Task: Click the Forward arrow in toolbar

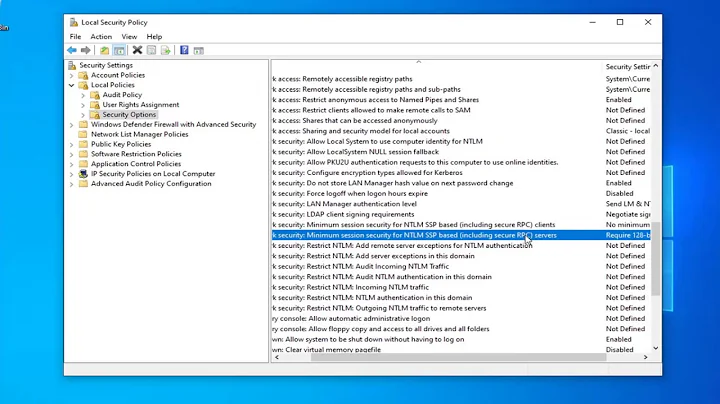Action: [85, 50]
